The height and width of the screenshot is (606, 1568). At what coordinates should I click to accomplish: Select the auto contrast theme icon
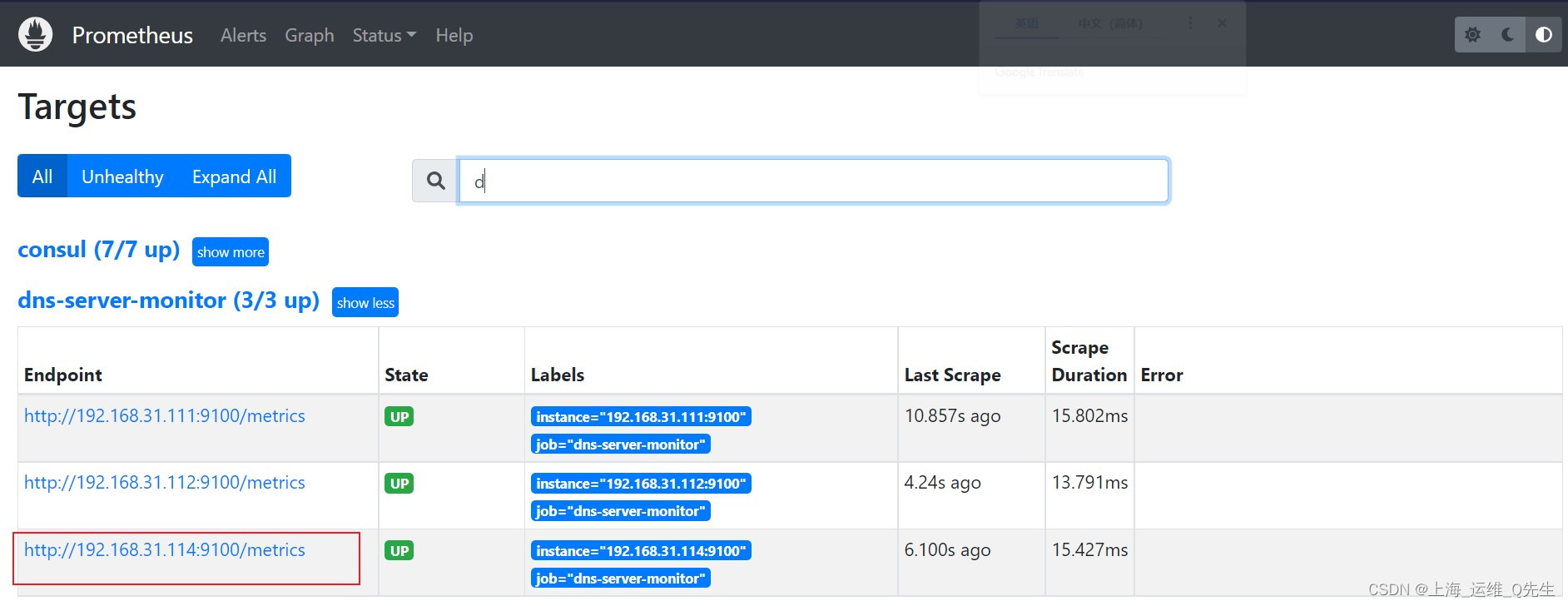pyautogui.click(x=1543, y=35)
